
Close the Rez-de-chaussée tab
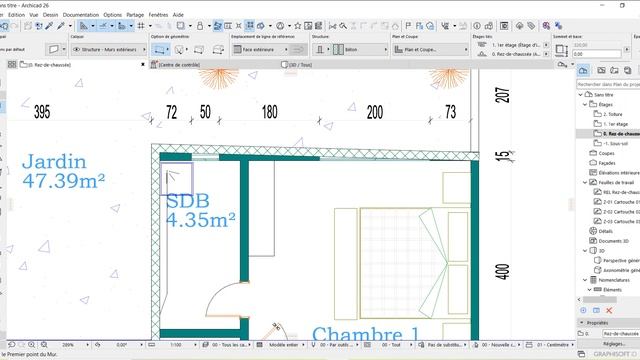point(143,64)
